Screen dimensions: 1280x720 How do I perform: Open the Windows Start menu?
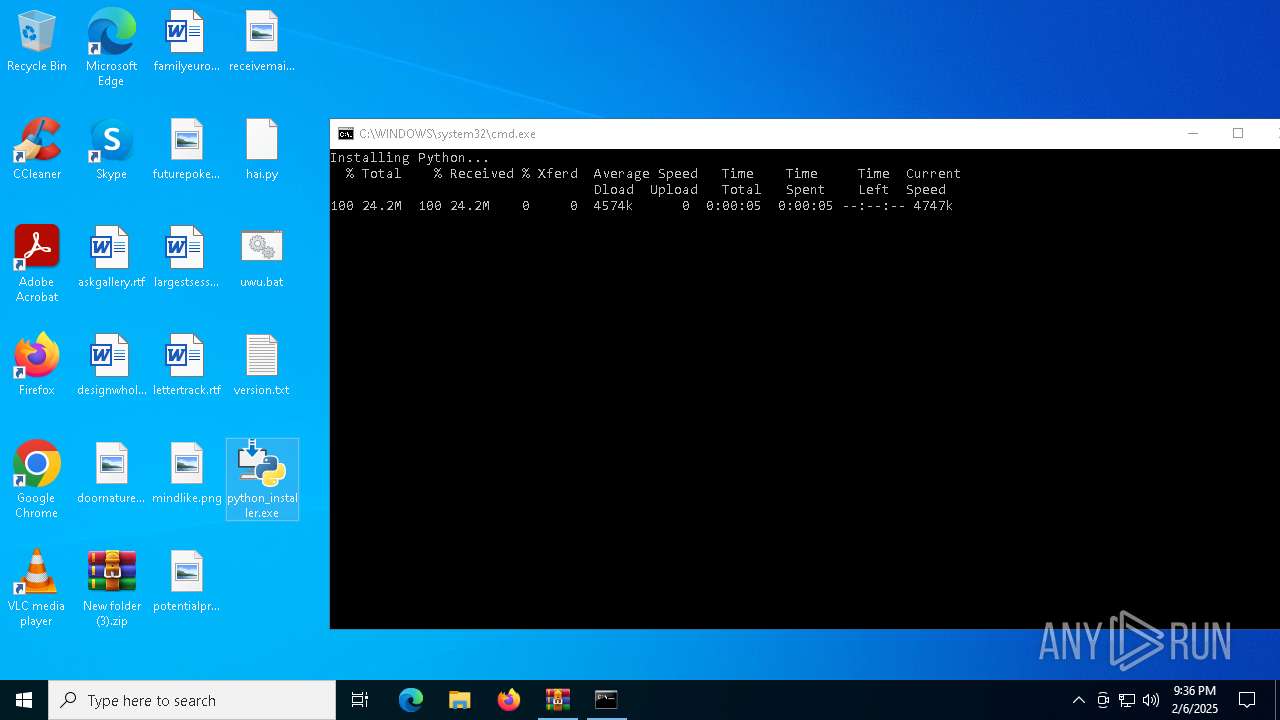pos(24,700)
